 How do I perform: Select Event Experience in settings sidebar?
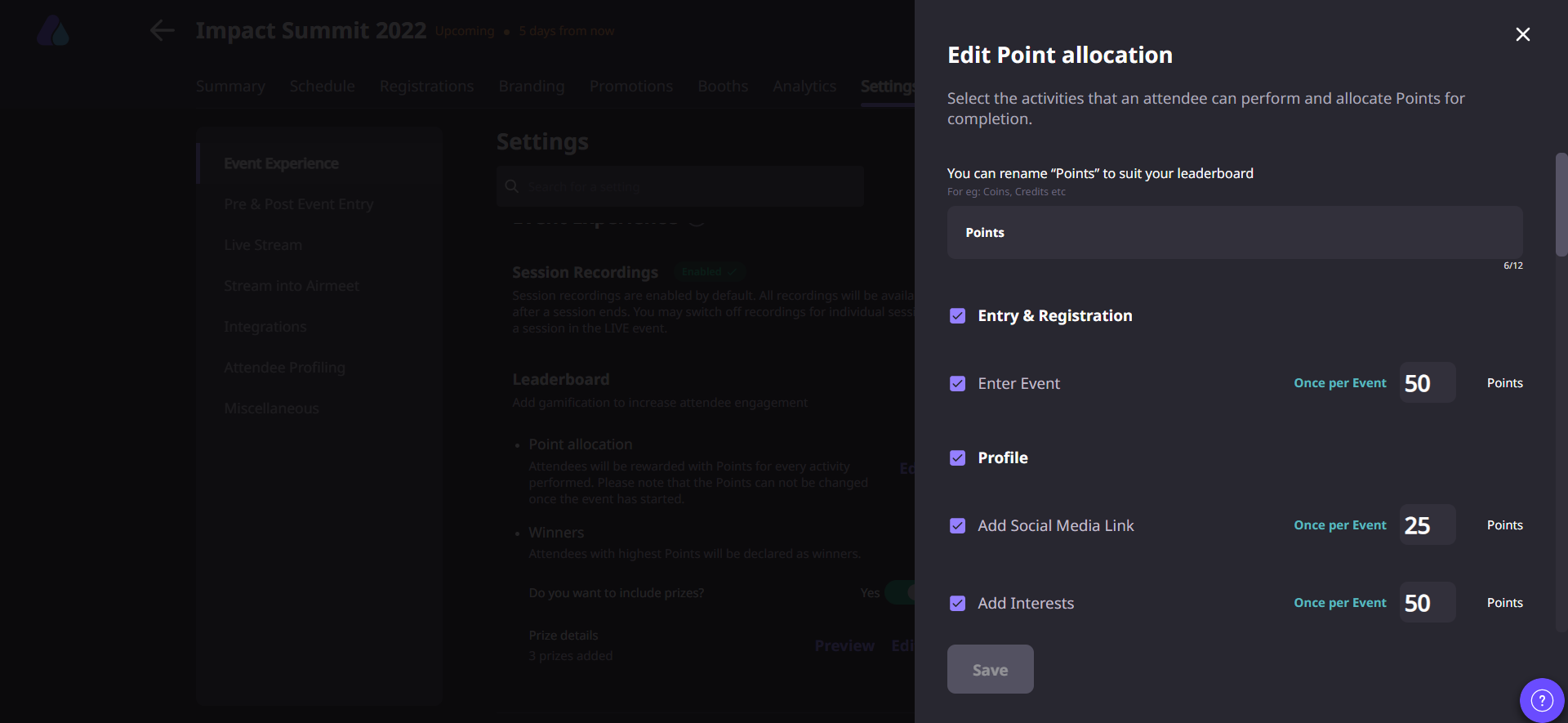[x=281, y=163]
